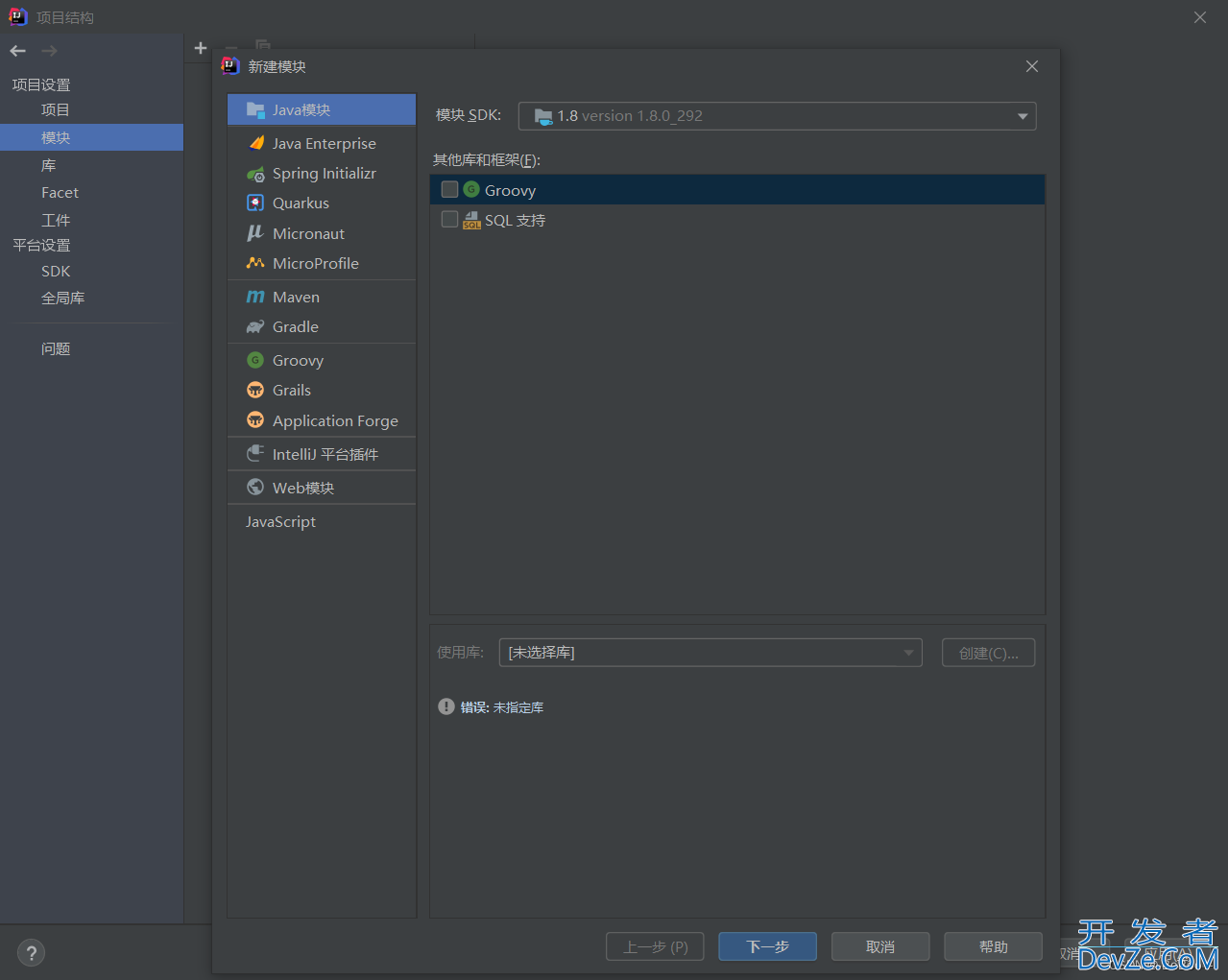Viewport: 1228px width, 980px height.
Task: Click the SQL 支持 database icon
Action: point(471,220)
